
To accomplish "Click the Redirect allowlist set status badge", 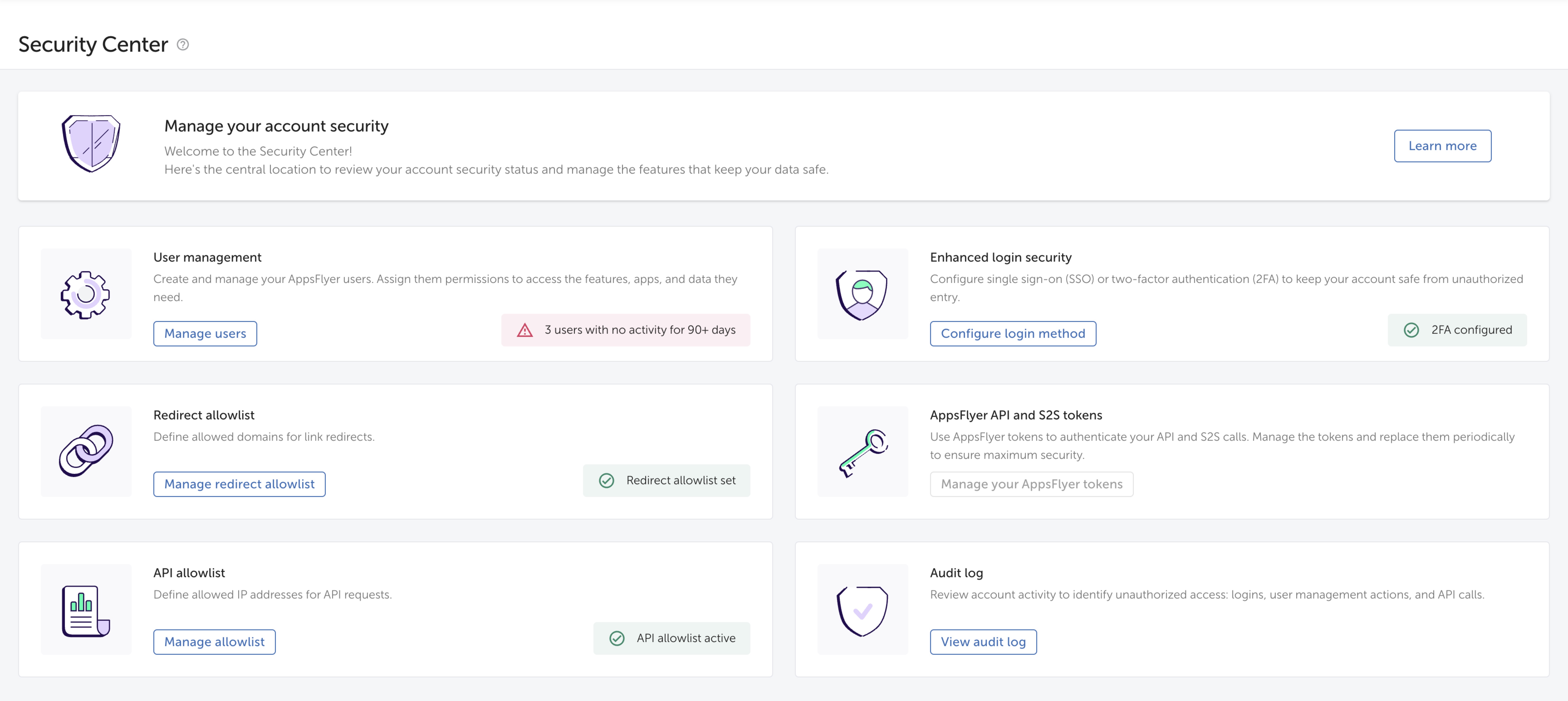I will coord(666,481).
